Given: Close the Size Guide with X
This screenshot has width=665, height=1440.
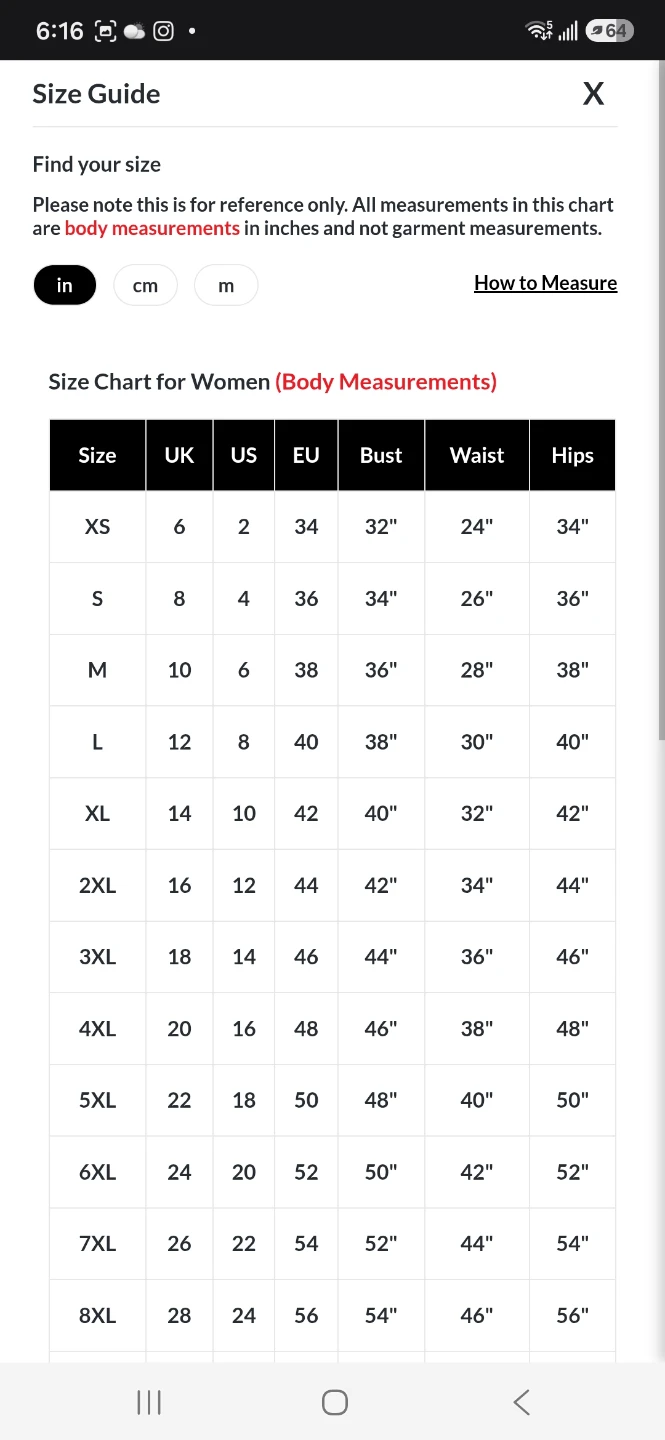Looking at the screenshot, I should point(594,94).
